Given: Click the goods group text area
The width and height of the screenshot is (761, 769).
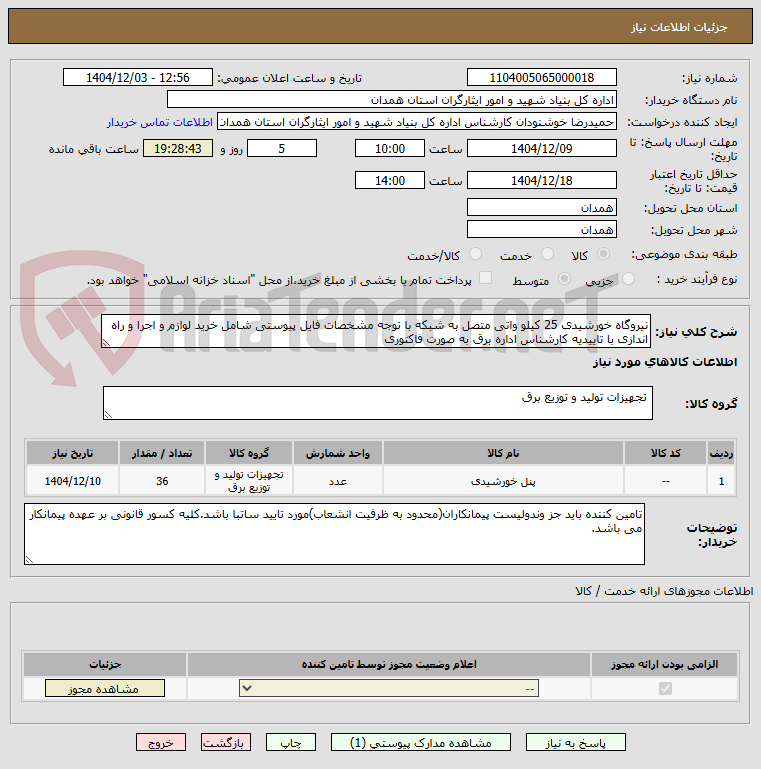Looking at the screenshot, I should coord(378,403).
